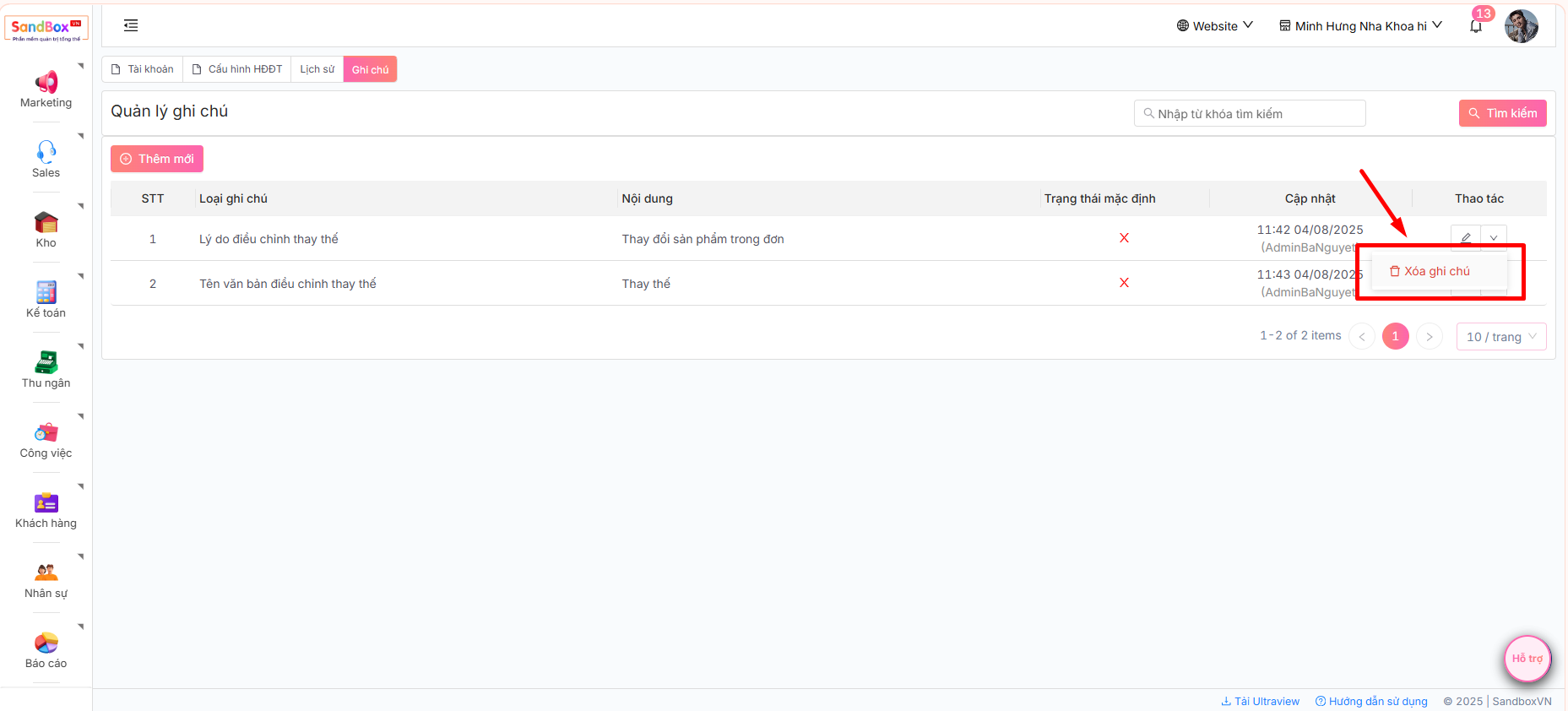Go to the Kho warehouse icon
1568x711 pixels.
[46, 223]
